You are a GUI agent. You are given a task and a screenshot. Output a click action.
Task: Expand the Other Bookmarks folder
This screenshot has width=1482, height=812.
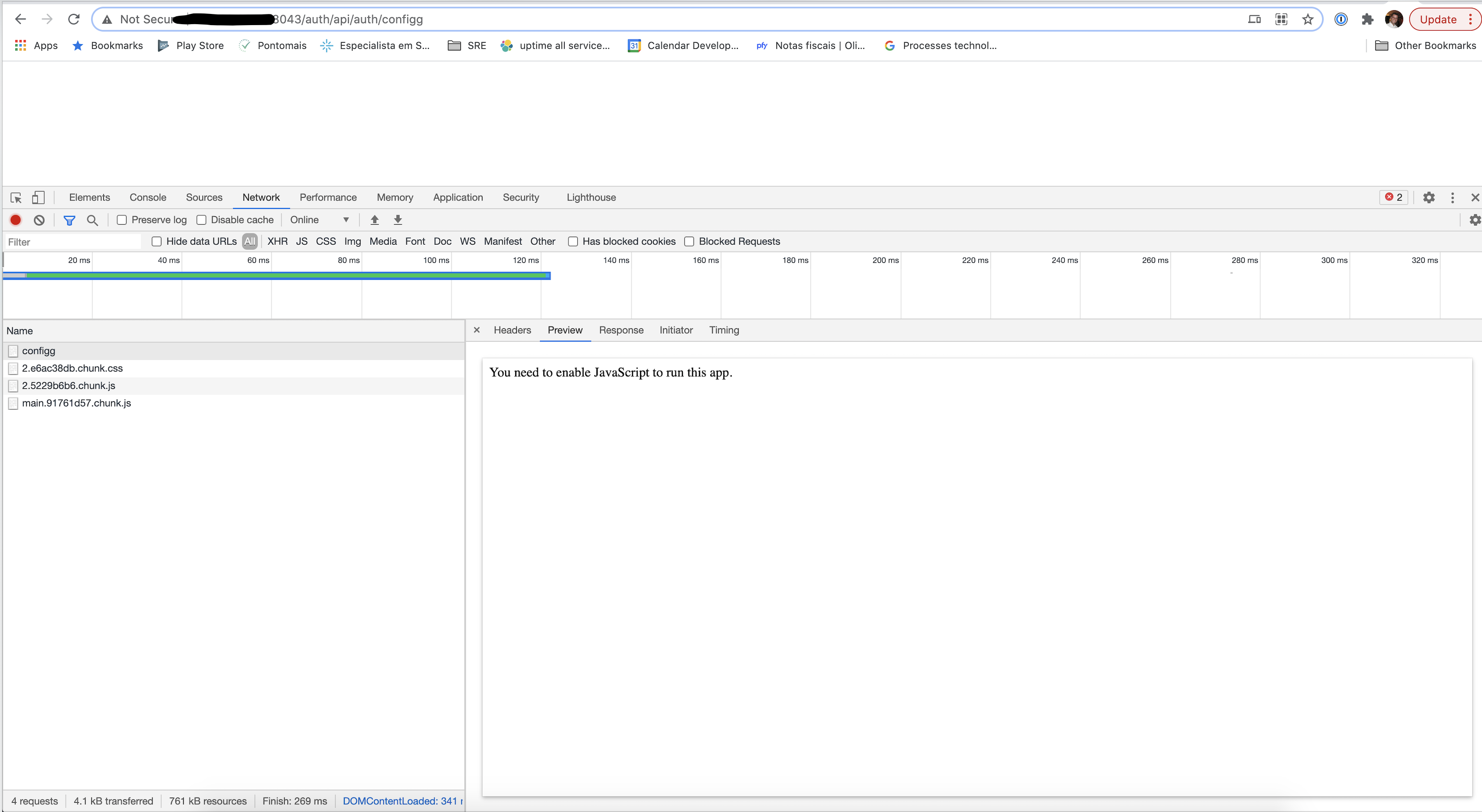(x=1426, y=46)
